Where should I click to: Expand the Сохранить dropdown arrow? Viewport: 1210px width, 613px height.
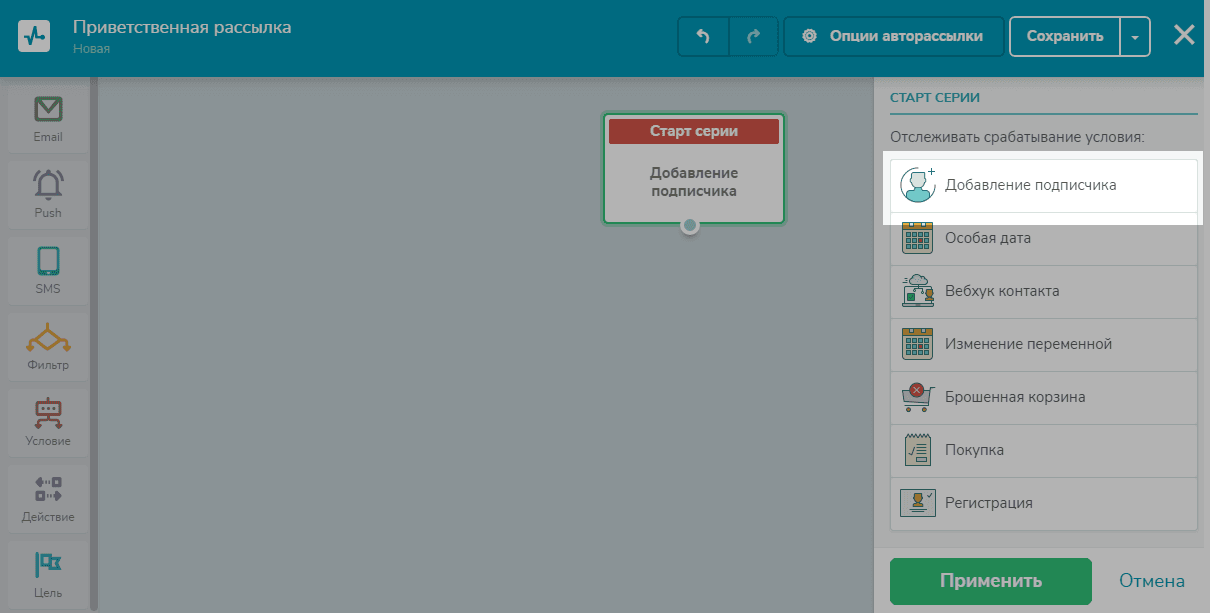click(1135, 36)
